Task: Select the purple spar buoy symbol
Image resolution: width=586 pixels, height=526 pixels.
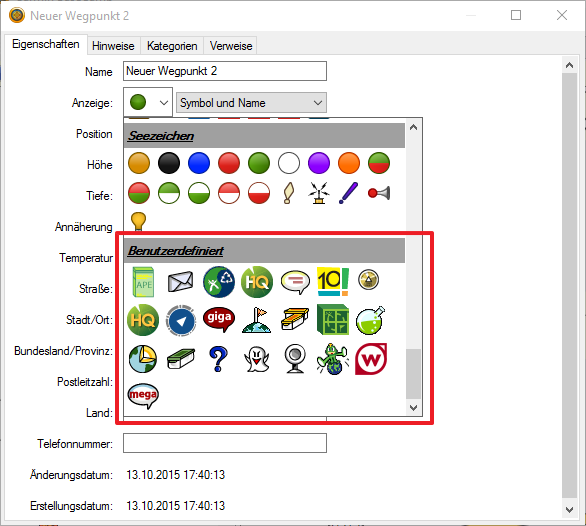Action: pos(349,193)
